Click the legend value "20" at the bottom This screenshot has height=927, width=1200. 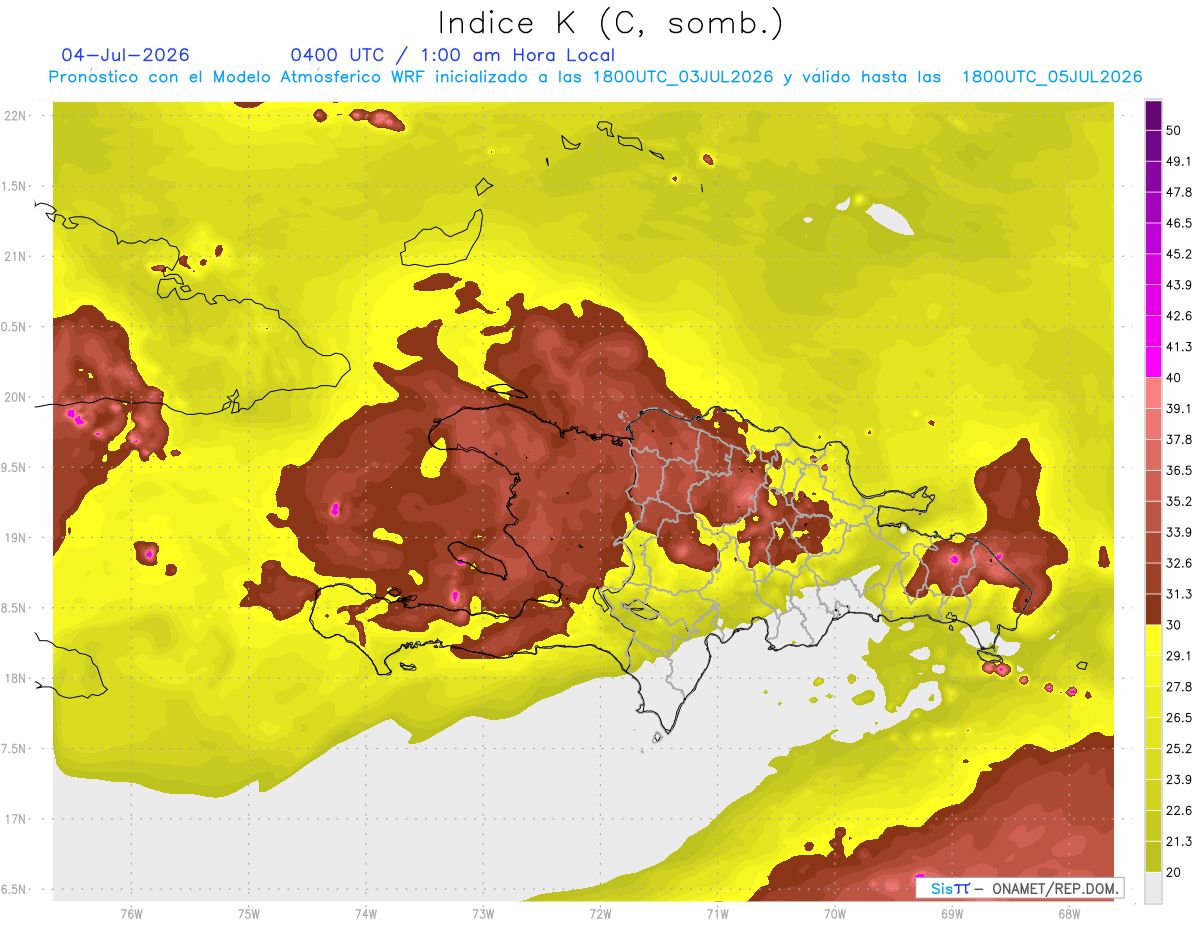[1175, 873]
